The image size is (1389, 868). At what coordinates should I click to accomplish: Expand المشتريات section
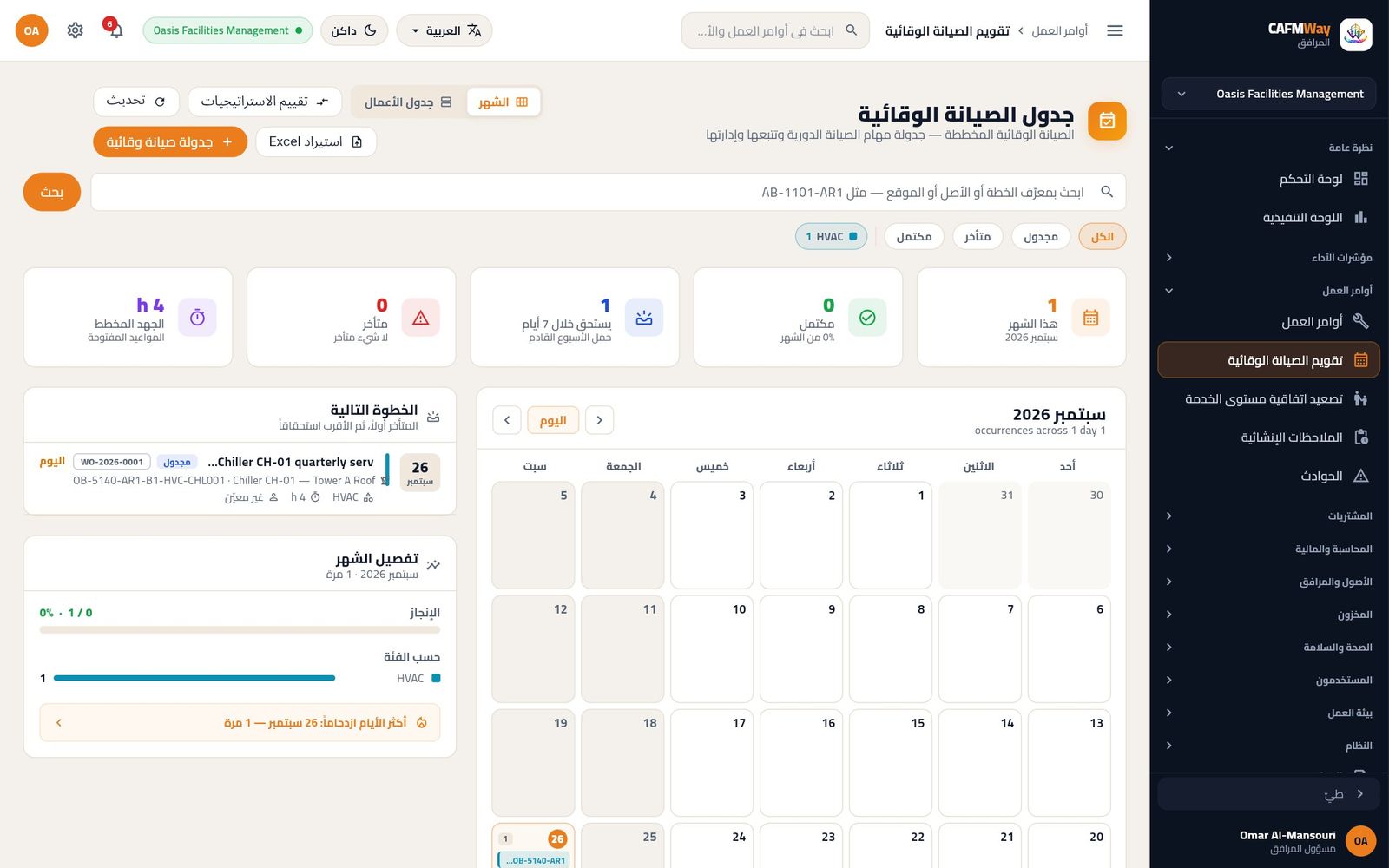pyautogui.click(x=1268, y=516)
